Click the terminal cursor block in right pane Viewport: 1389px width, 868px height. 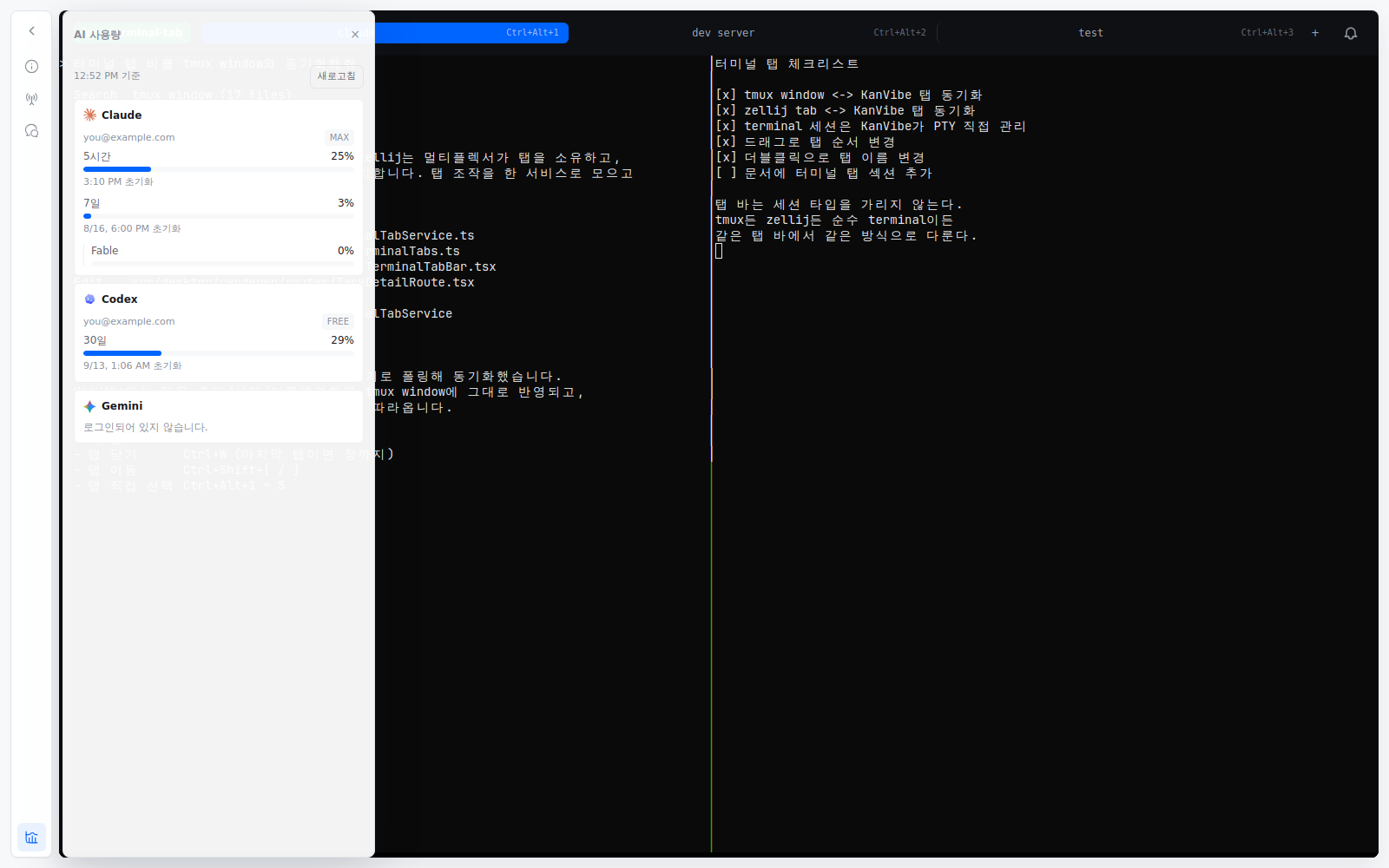tap(719, 251)
